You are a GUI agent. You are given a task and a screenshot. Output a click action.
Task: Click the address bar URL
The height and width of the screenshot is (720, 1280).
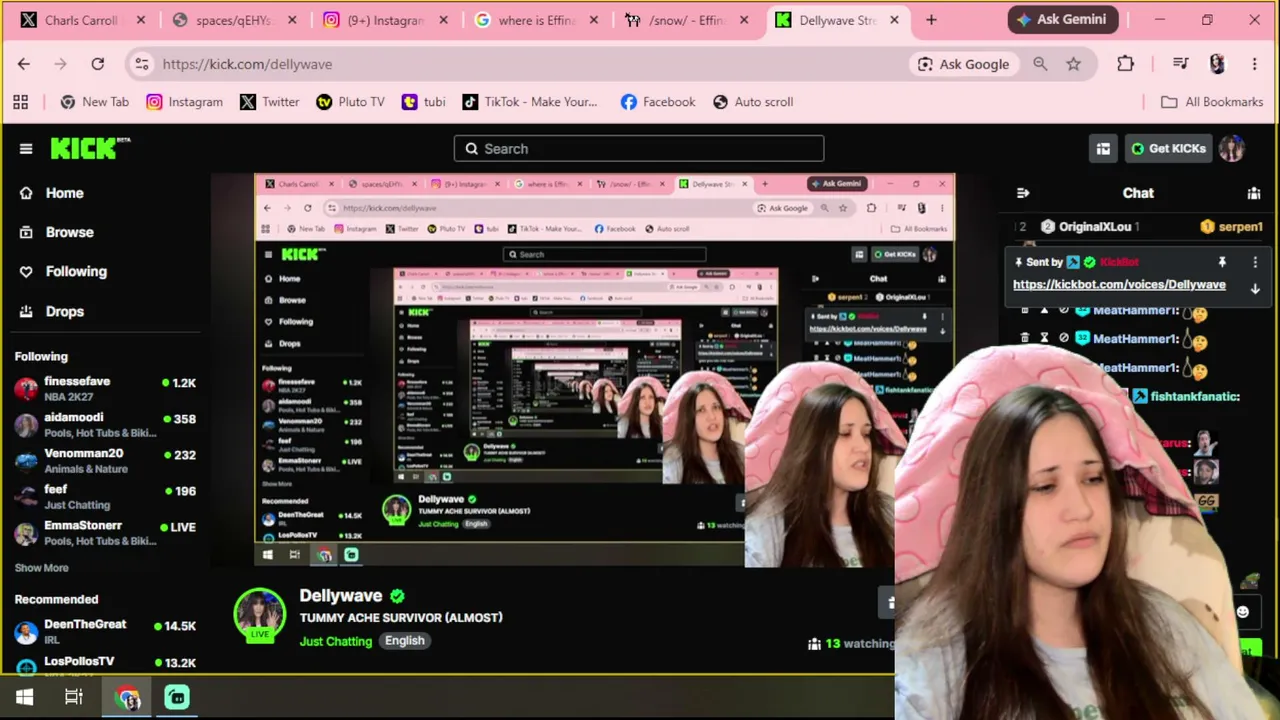[247, 64]
